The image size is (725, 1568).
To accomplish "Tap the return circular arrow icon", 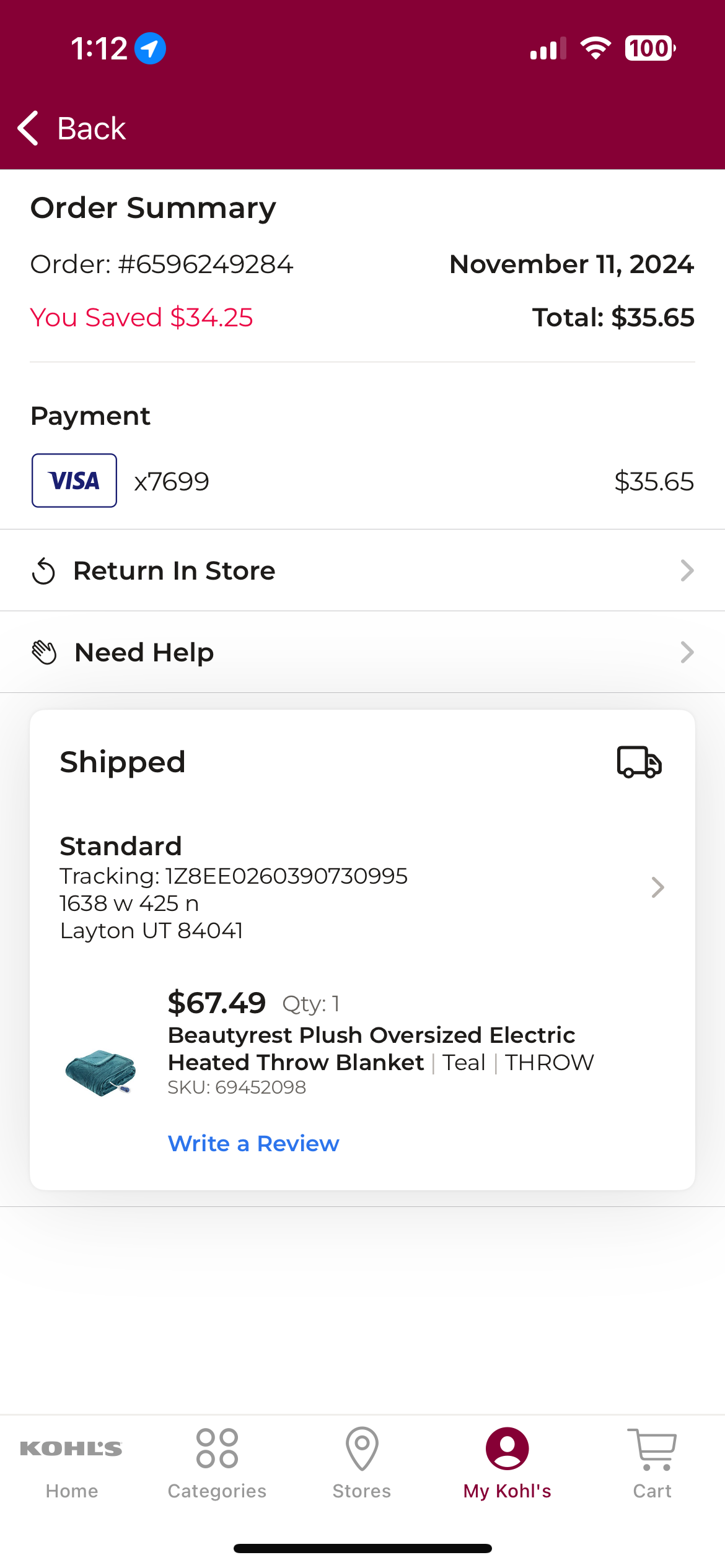I will pos(43,571).
